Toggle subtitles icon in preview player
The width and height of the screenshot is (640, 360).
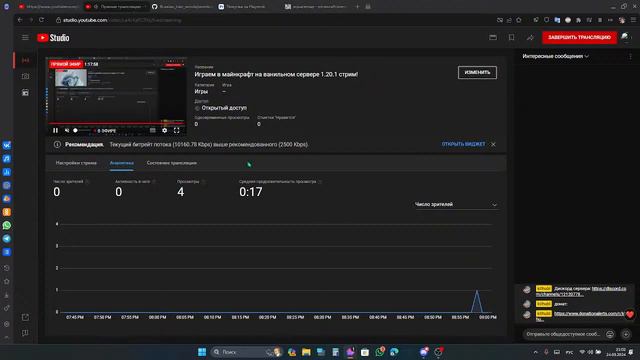tap(153, 131)
